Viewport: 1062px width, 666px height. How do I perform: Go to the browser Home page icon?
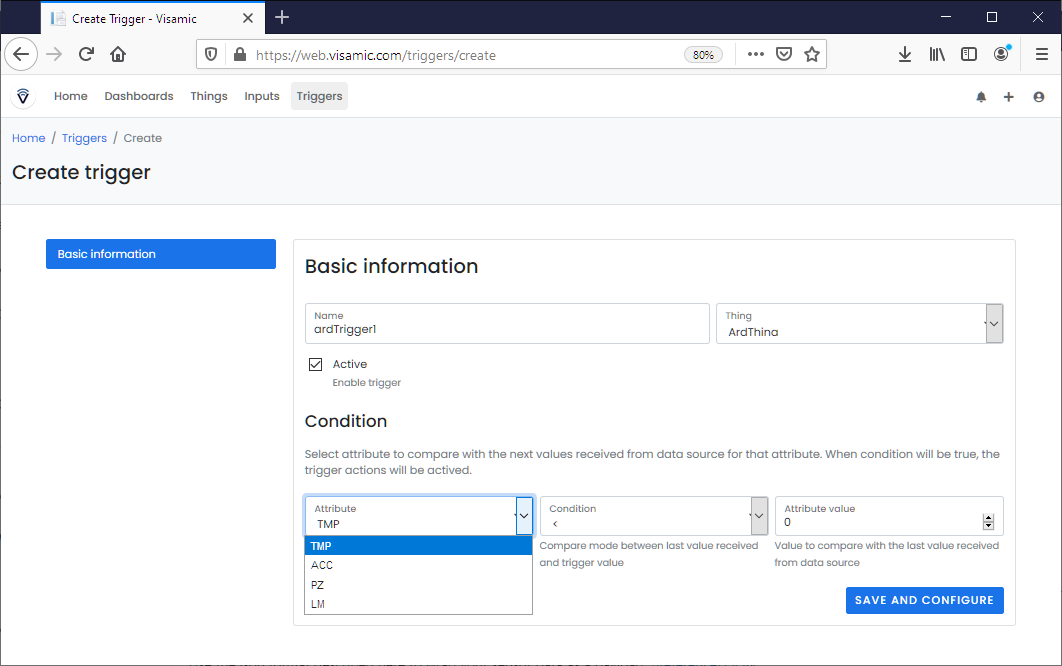tap(118, 54)
